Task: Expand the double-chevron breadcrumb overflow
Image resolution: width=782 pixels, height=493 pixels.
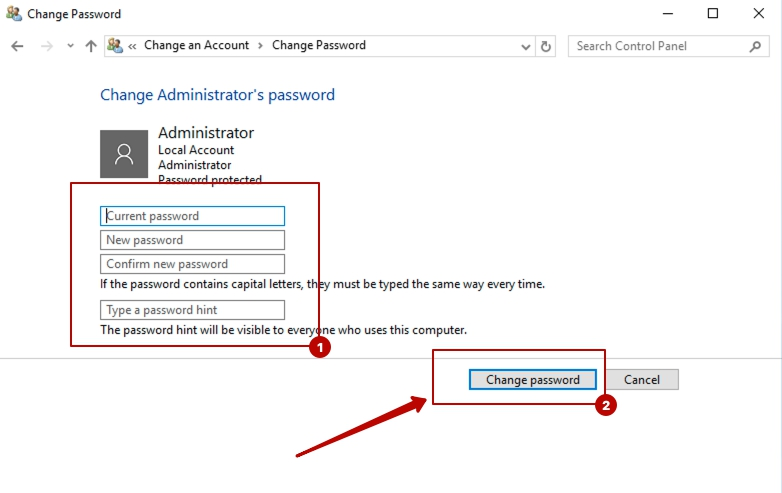Action: [132, 46]
